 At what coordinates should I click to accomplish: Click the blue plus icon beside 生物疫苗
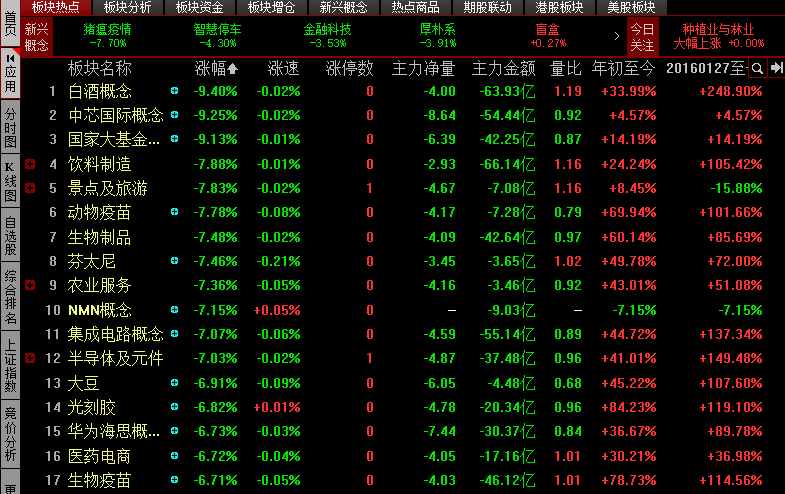174,479
